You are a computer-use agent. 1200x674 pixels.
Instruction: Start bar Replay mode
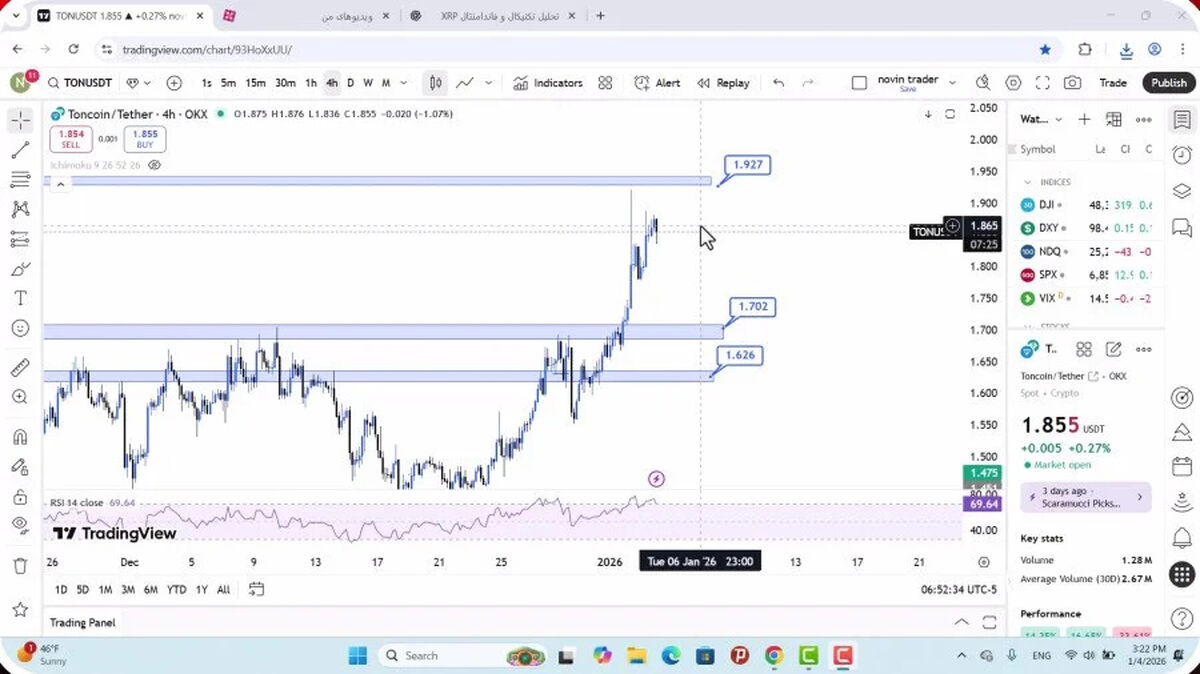[723, 83]
